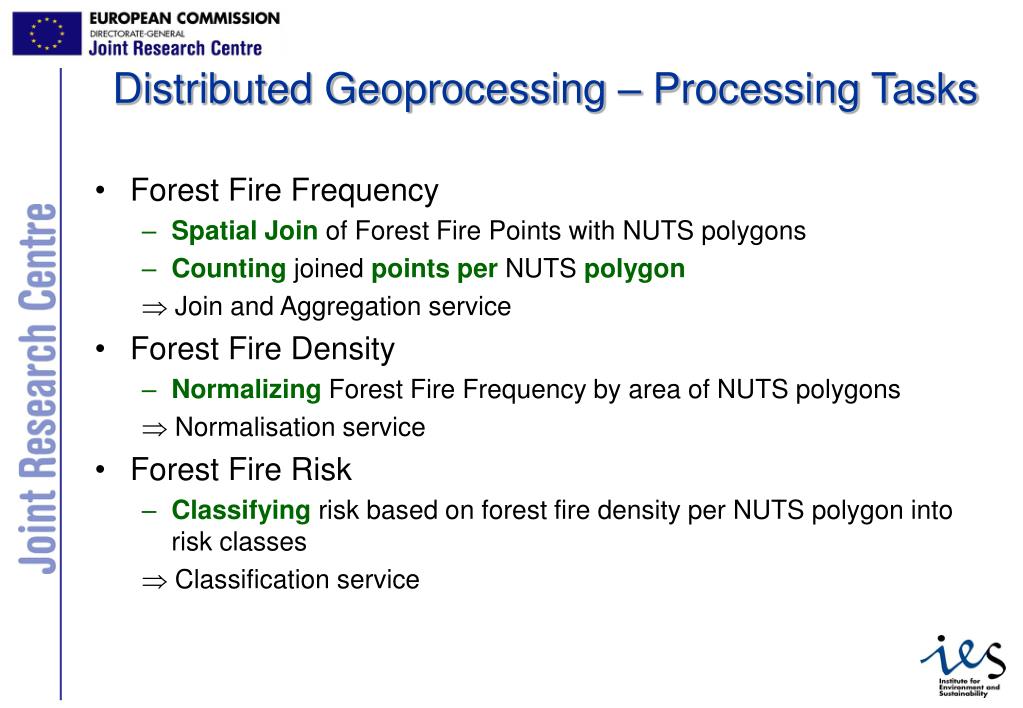Screen dimensions: 1023x708
Task: Click the green Counting keyword
Action: point(228,269)
